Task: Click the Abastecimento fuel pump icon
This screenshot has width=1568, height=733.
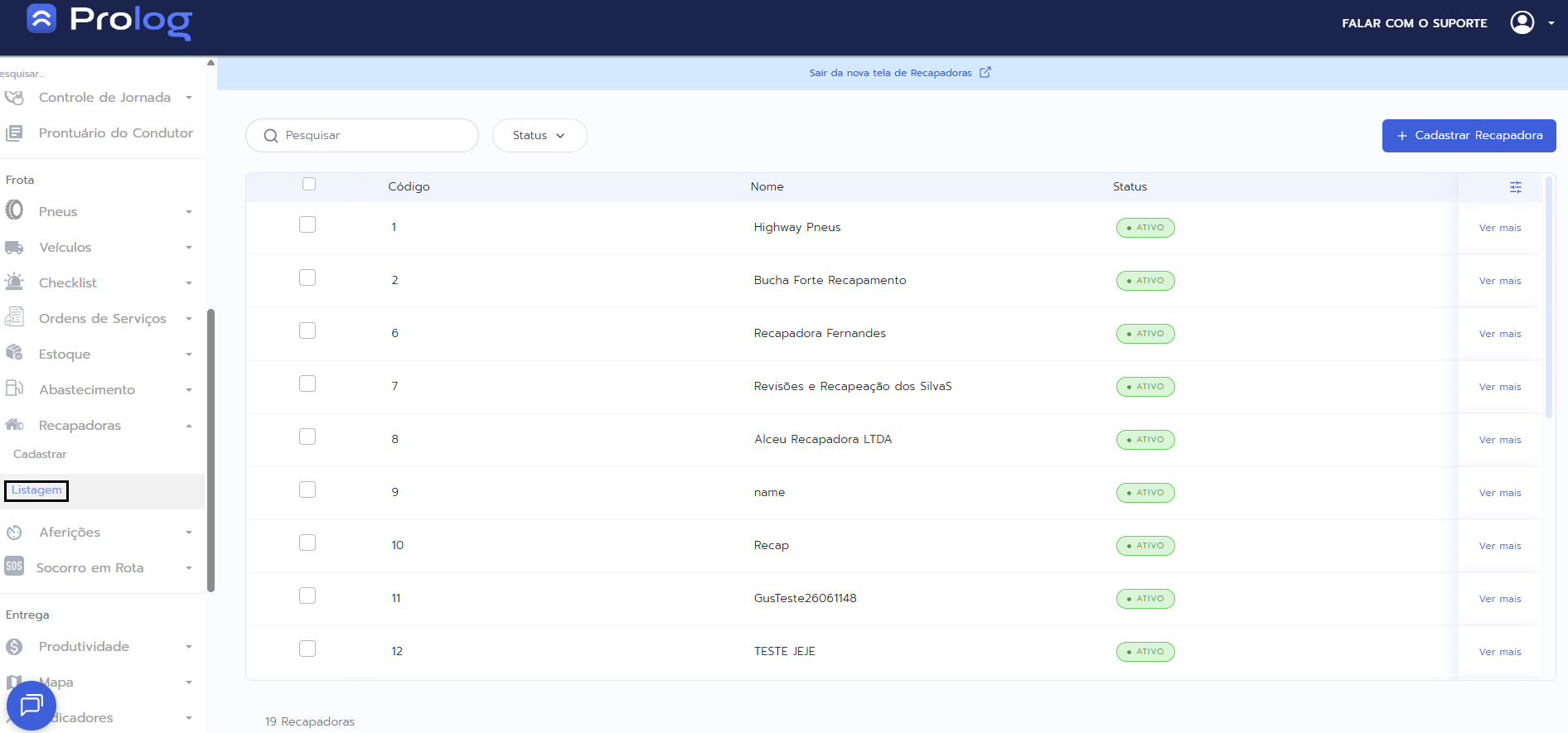Action: click(x=14, y=388)
